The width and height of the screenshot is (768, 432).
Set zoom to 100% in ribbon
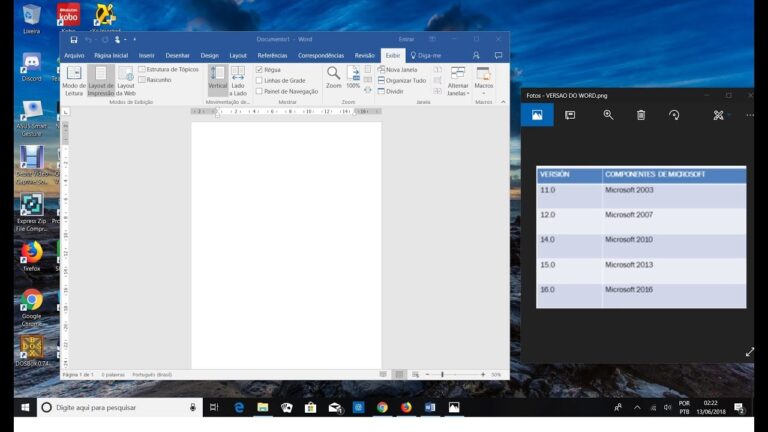(x=353, y=77)
